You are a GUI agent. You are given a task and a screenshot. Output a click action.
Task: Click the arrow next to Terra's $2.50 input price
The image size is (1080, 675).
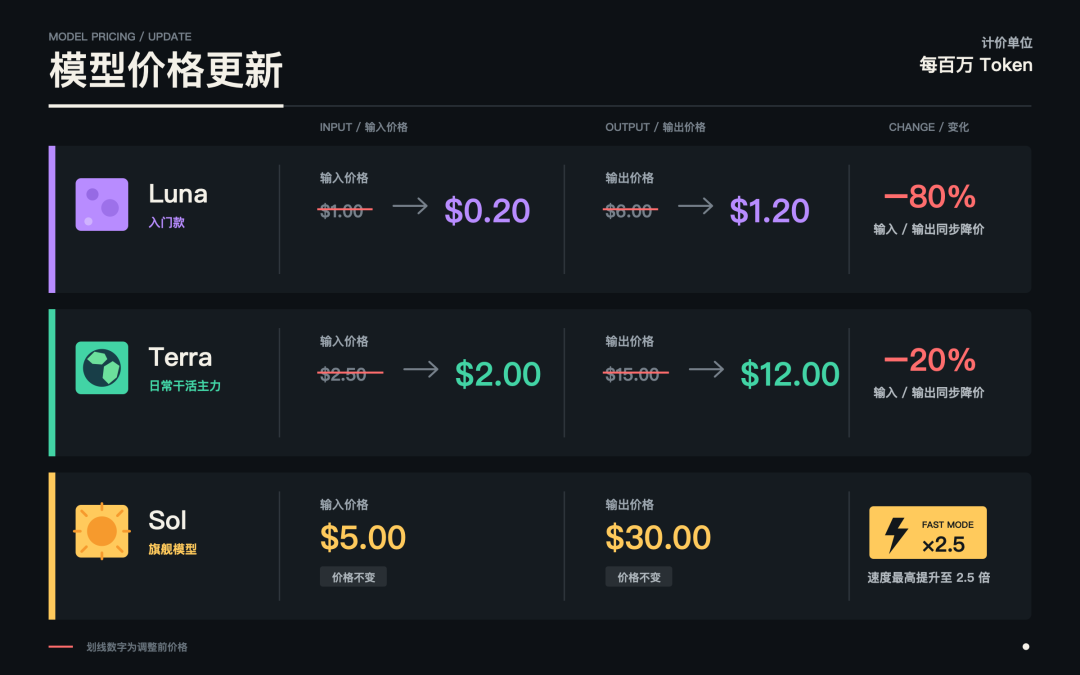(421, 369)
